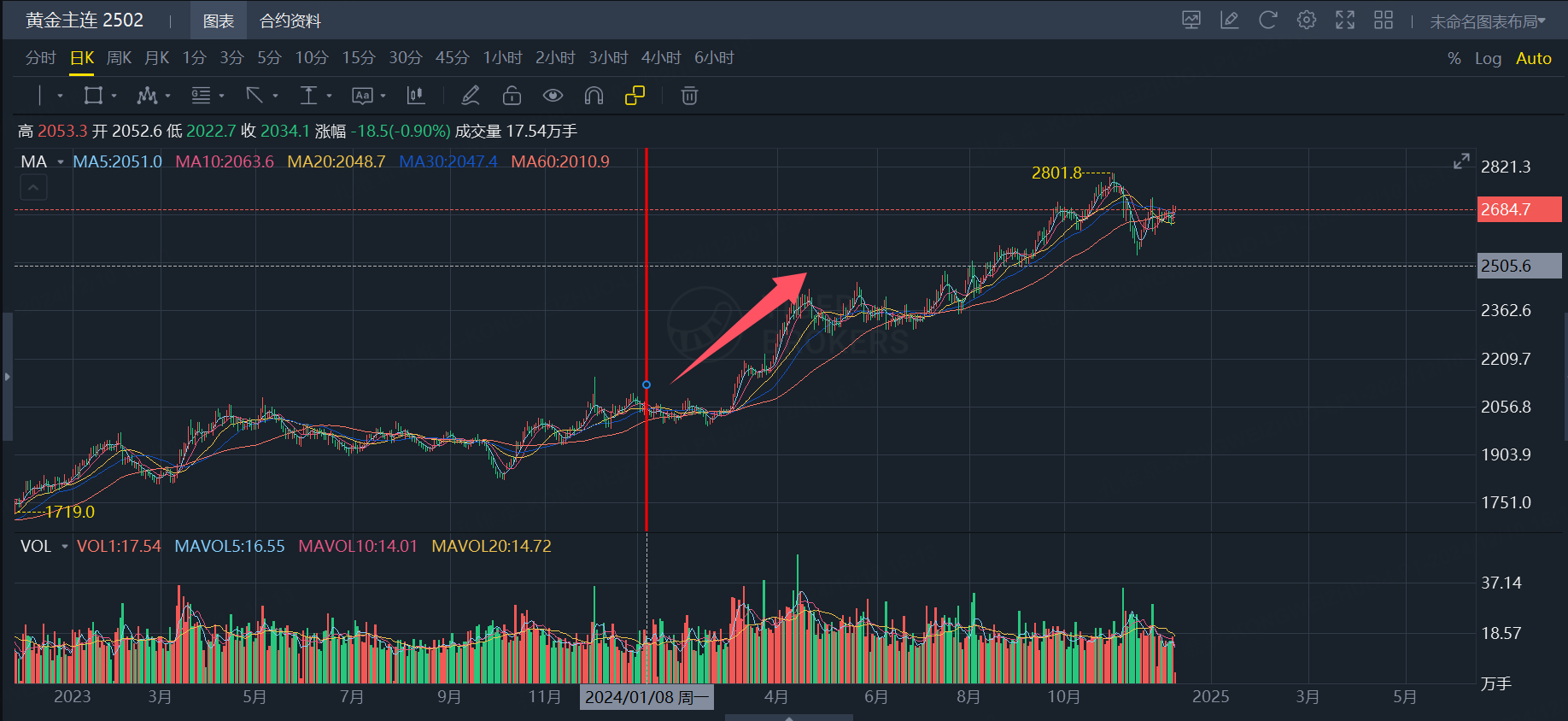Click the trash delete drawings icon
Screen dimensions: 1568x721
pyautogui.click(x=689, y=96)
